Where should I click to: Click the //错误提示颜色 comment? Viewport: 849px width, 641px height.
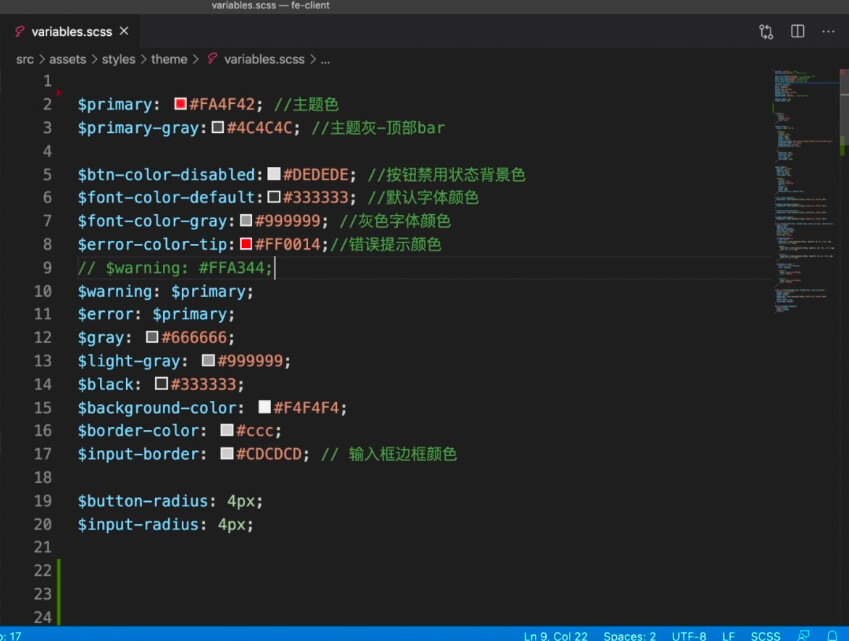pyautogui.click(x=386, y=244)
